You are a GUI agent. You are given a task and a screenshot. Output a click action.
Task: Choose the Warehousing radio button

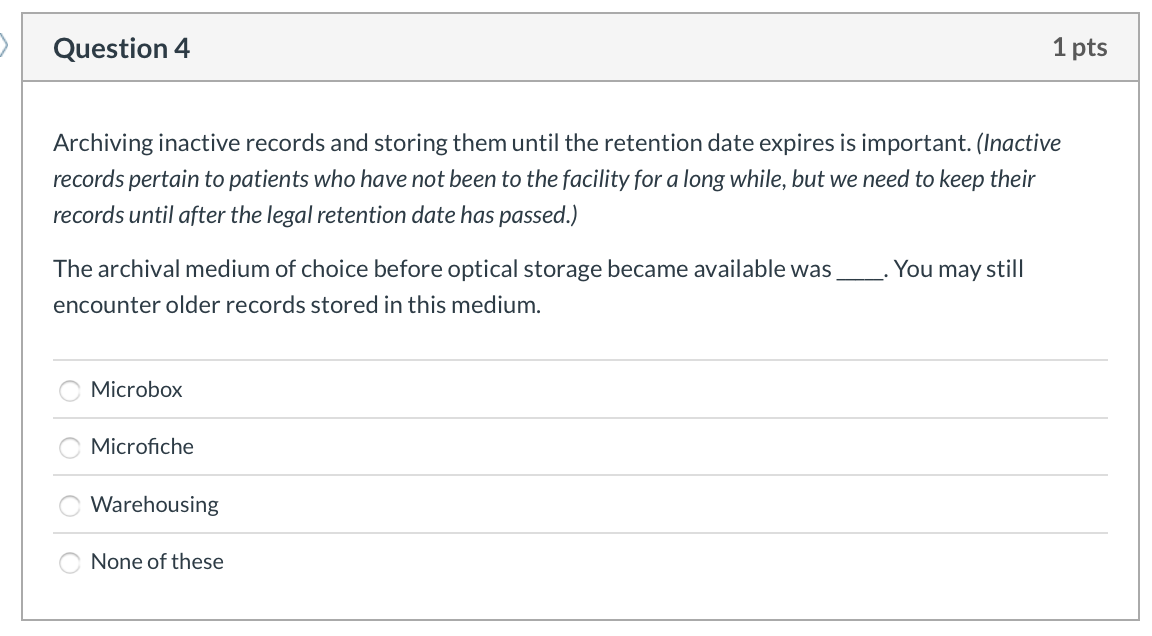coord(69,505)
